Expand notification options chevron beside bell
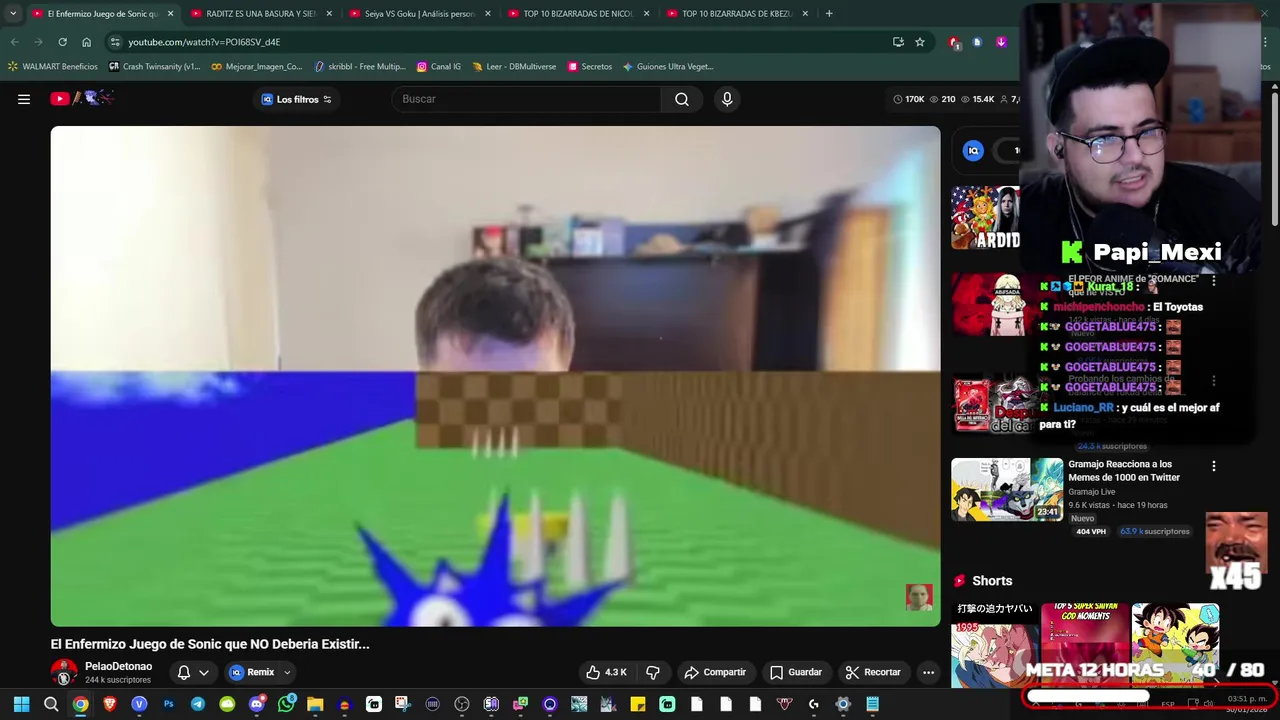The width and height of the screenshot is (1280, 720). (x=204, y=672)
